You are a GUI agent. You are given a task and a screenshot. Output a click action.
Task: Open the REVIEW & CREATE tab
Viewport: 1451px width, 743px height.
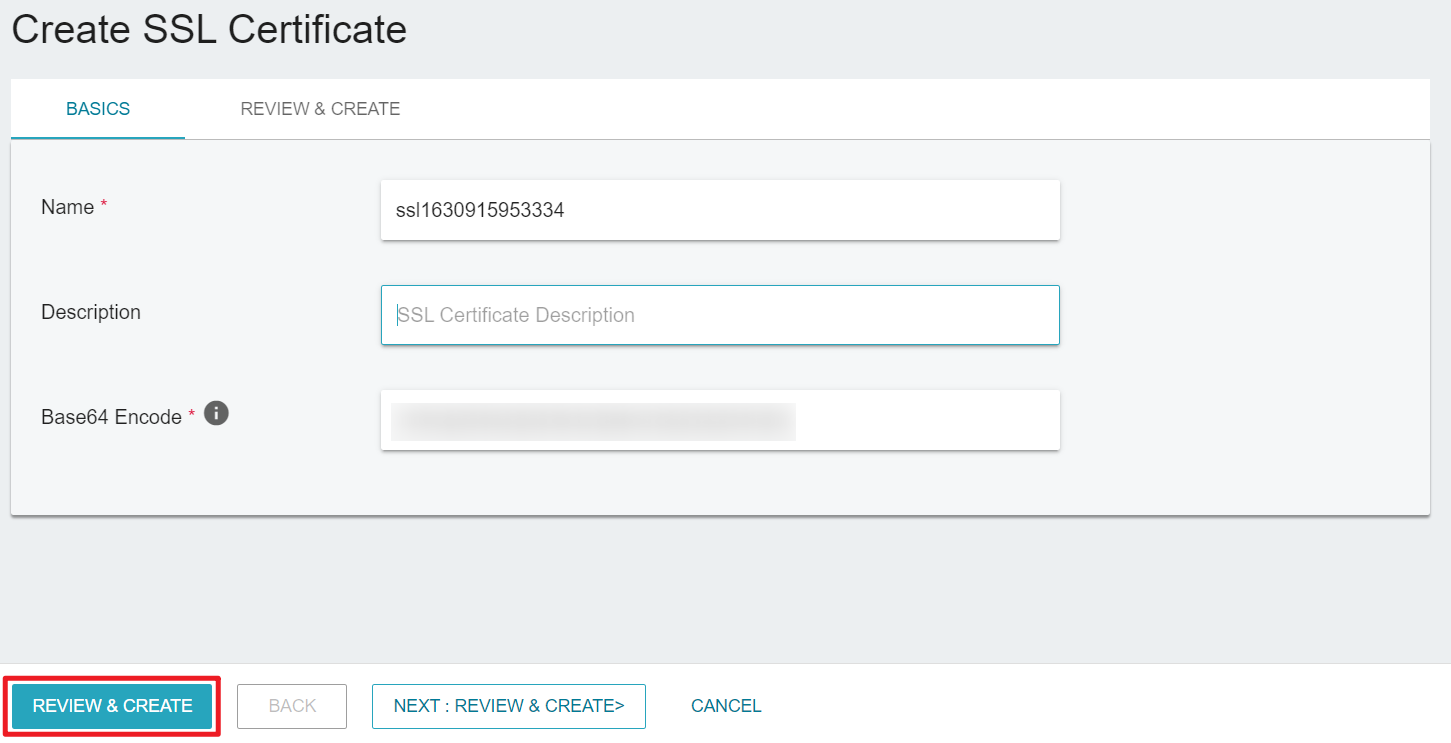tap(320, 109)
